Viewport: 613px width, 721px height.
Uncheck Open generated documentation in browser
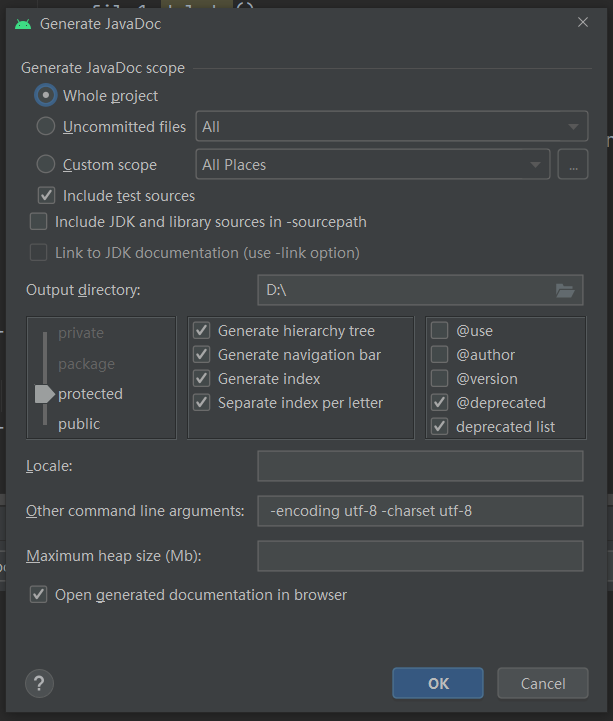[x=38, y=595]
